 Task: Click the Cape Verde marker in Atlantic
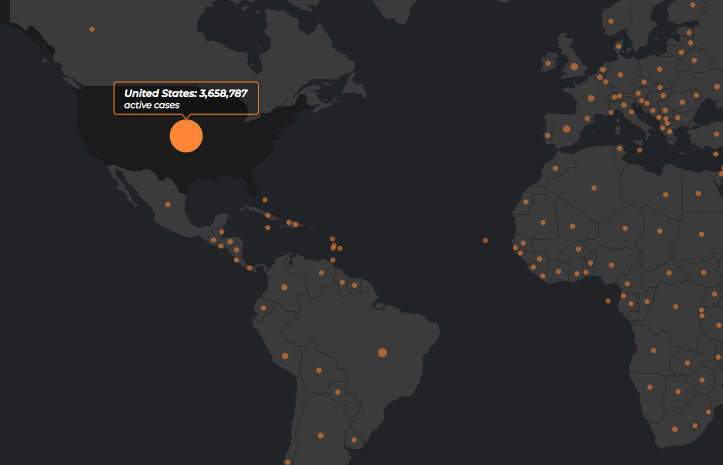pos(485,241)
